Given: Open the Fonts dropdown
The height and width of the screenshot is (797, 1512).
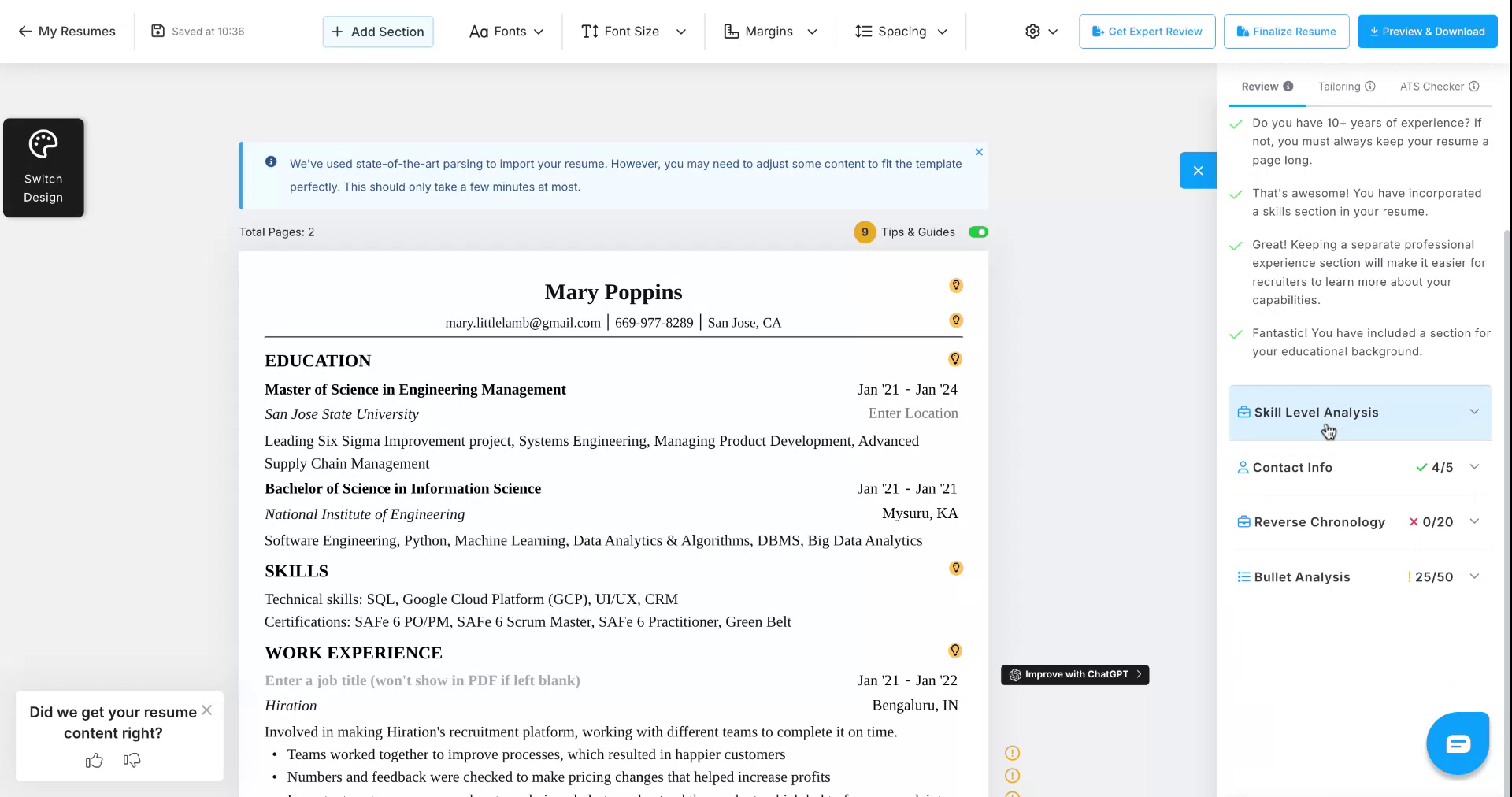Looking at the screenshot, I should [x=506, y=32].
